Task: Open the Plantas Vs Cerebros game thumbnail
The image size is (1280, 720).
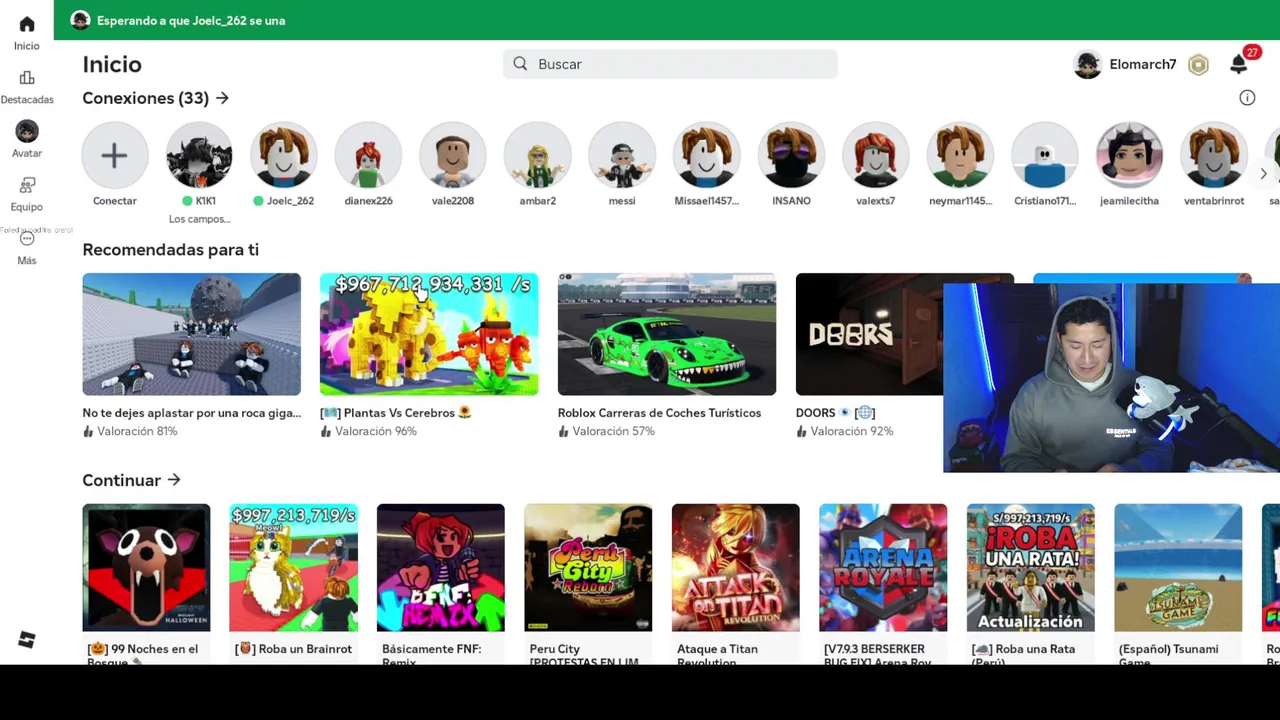Action: (x=429, y=334)
